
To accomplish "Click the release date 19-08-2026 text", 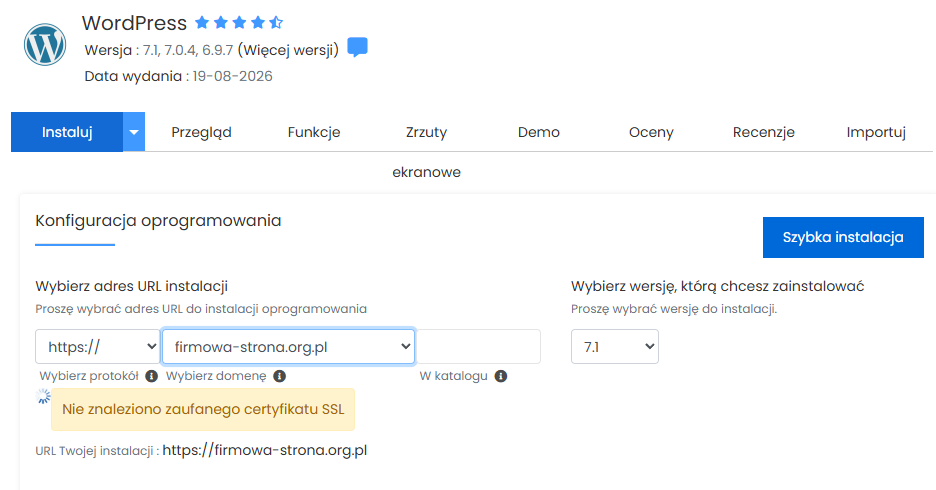I will pyautogui.click(x=232, y=76).
